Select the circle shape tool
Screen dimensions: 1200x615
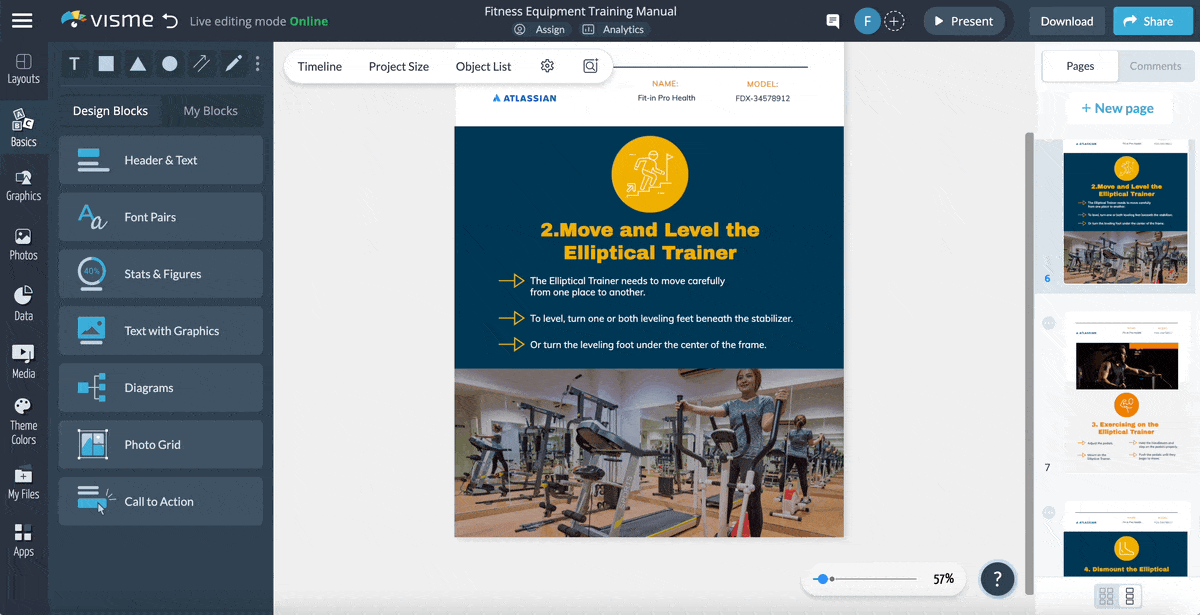coord(168,64)
